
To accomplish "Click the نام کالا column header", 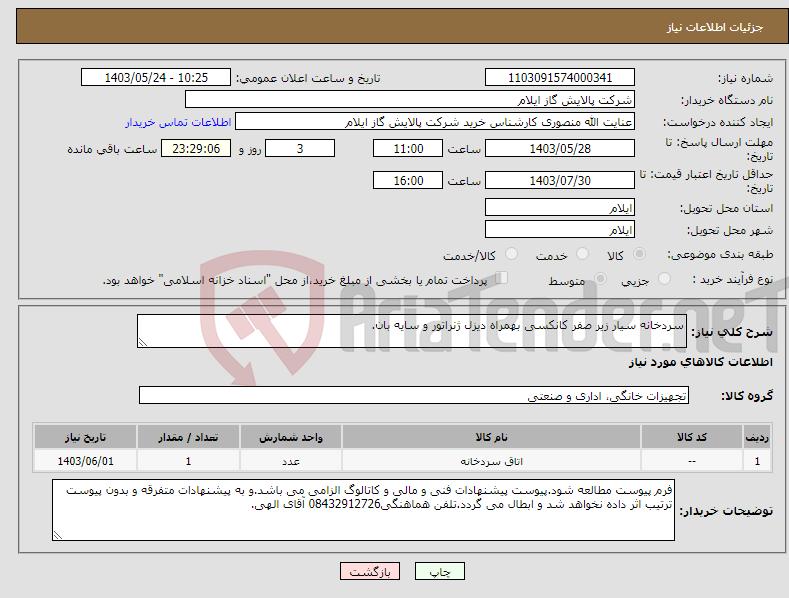I will [x=491, y=437].
